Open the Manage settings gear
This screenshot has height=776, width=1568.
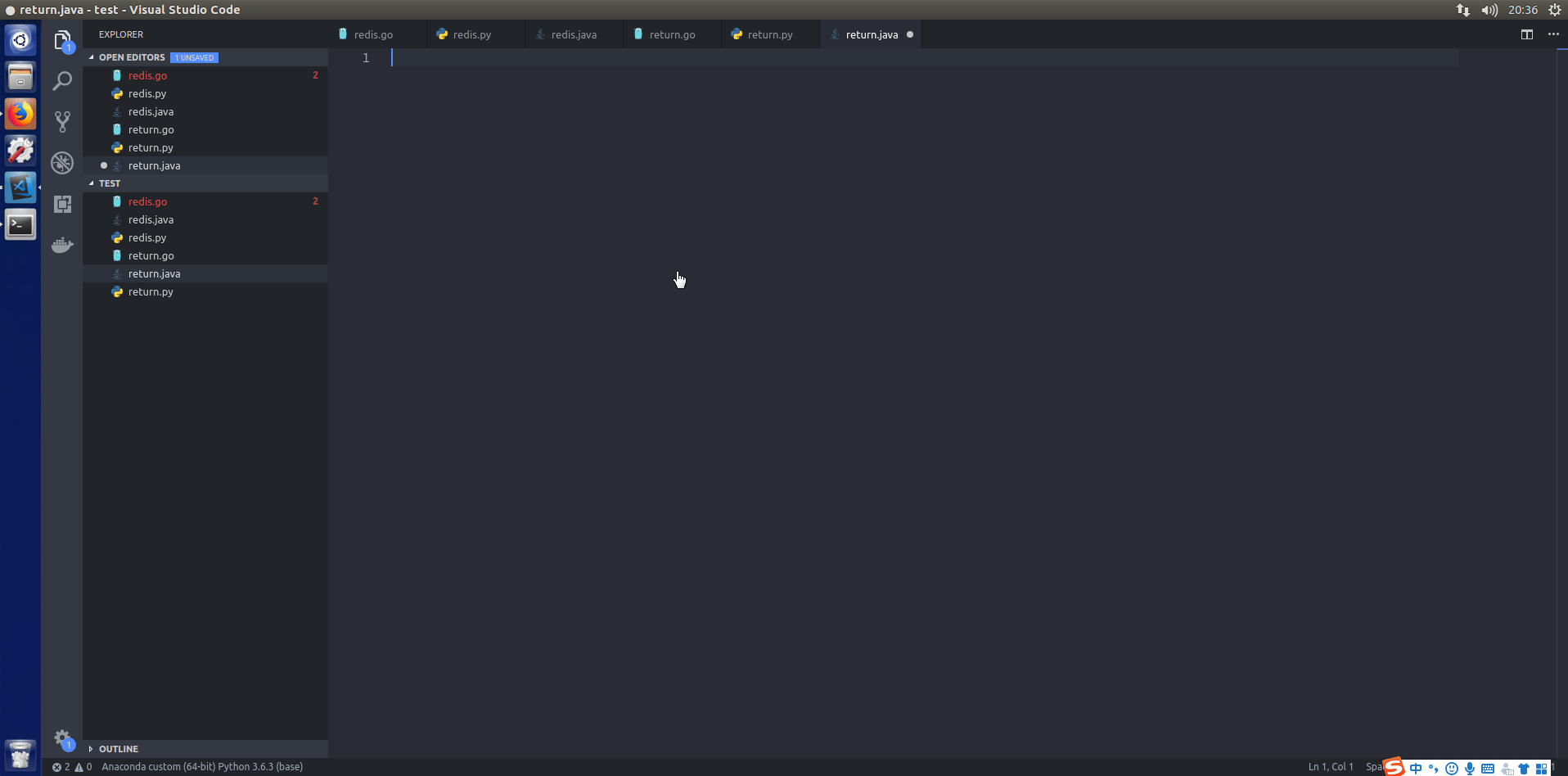click(x=62, y=738)
